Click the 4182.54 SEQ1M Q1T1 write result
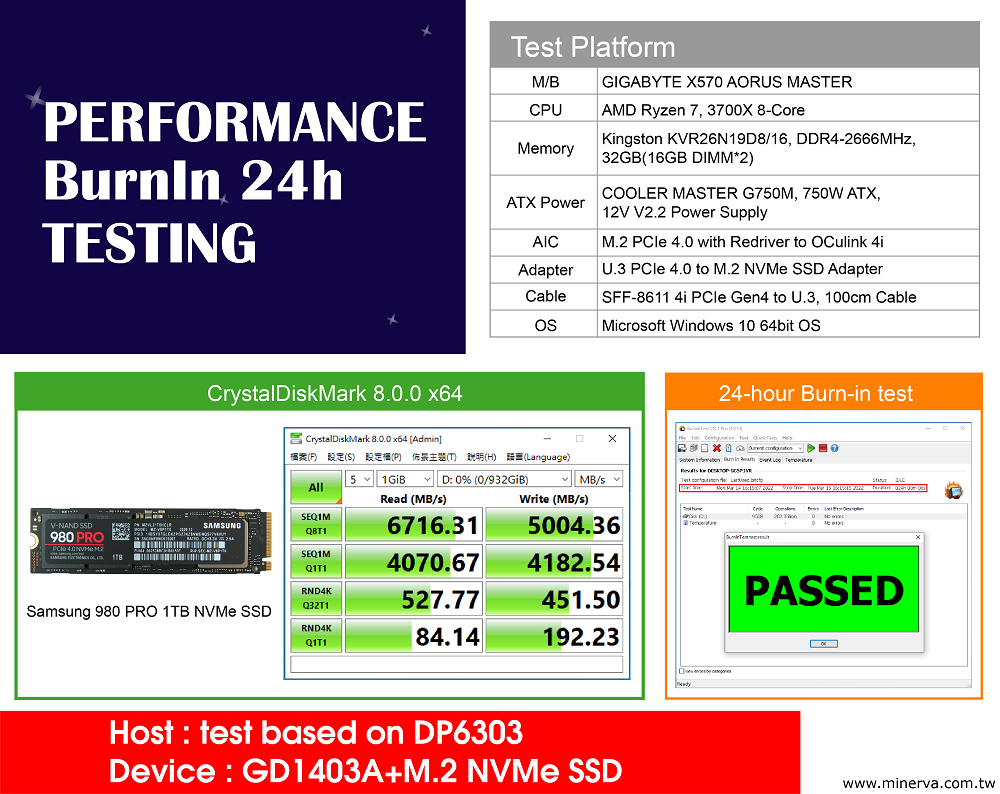The height and width of the screenshot is (794, 1000). tap(554, 562)
